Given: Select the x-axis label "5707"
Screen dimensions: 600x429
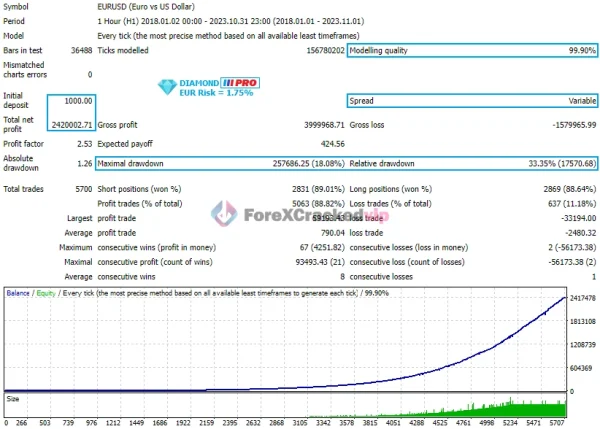Looking at the screenshot, I should 557,423.
